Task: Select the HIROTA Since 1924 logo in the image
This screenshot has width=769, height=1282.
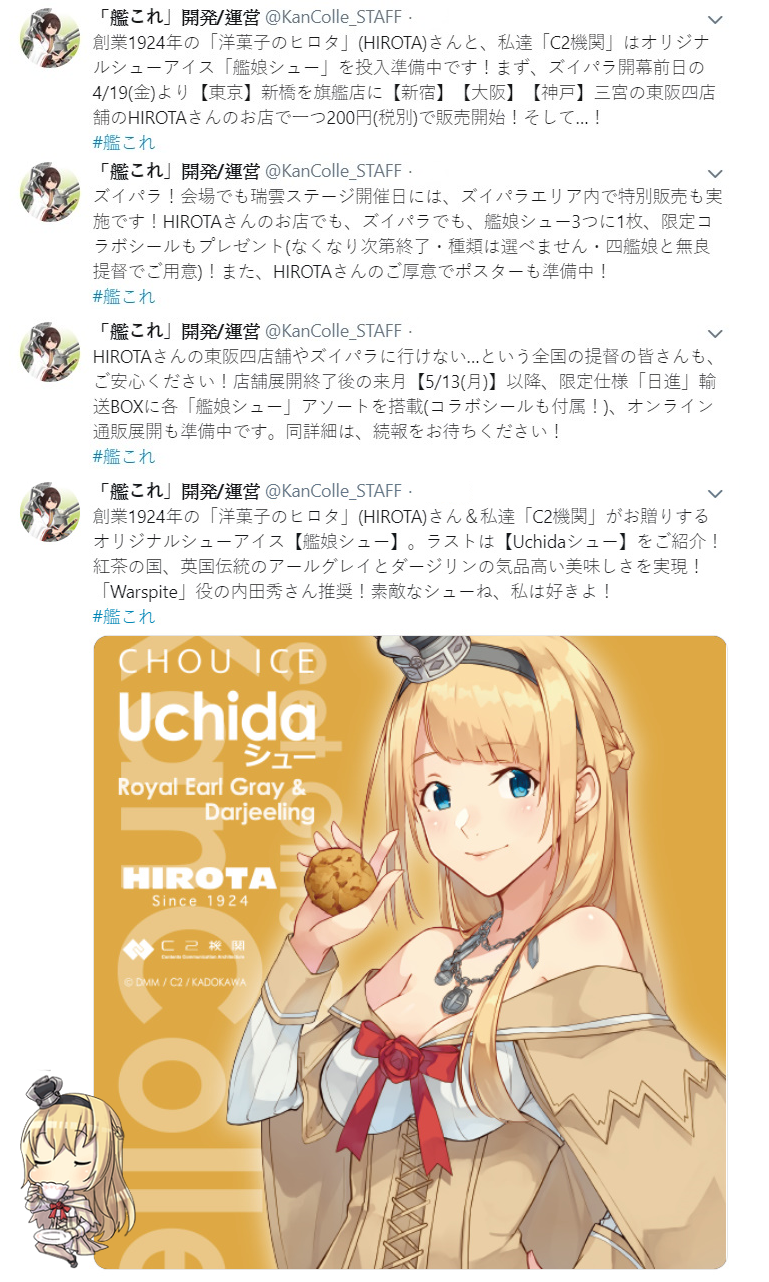Action: pos(199,886)
